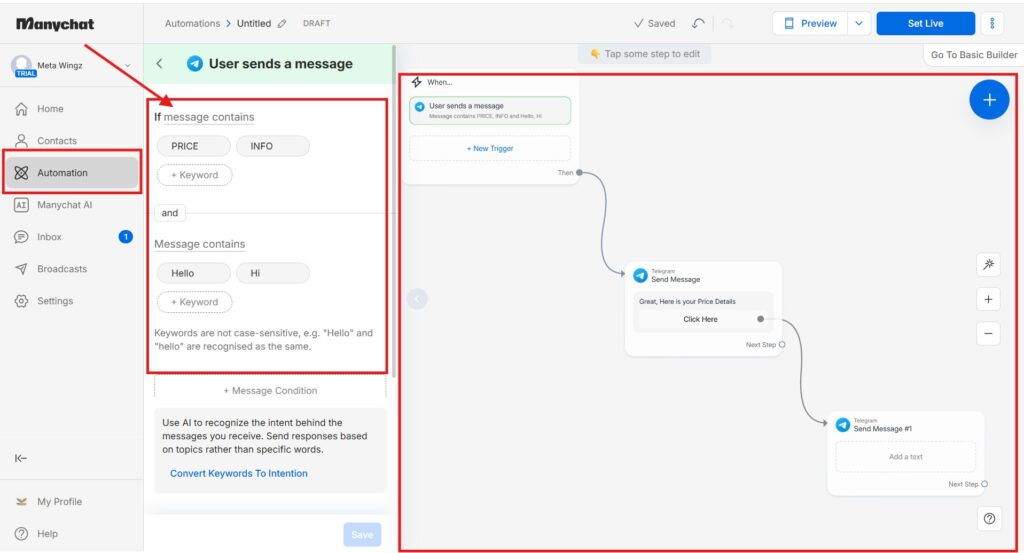Click the lightning When icon
The height and width of the screenshot is (553, 1024).
tap(417, 82)
